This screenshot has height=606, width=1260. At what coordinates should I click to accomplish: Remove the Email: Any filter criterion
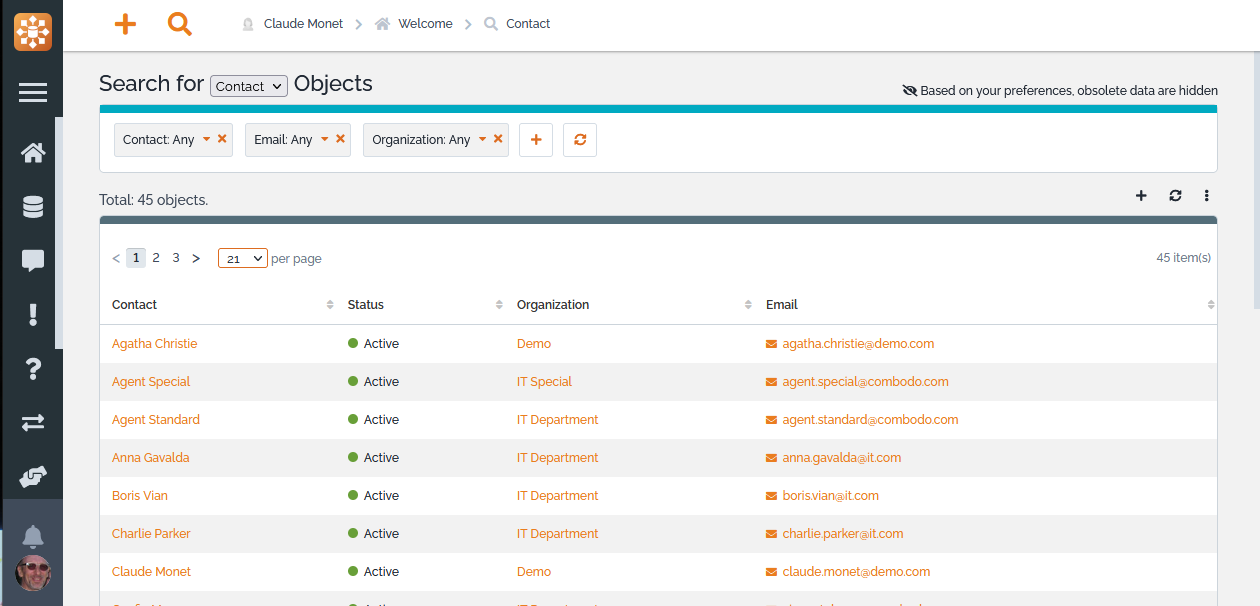tap(340, 139)
